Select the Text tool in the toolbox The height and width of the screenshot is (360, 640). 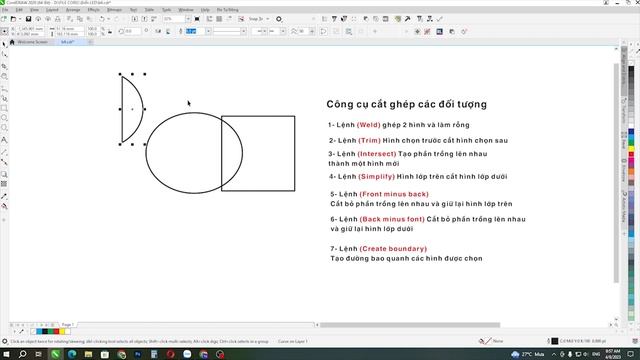tap(4, 140)
